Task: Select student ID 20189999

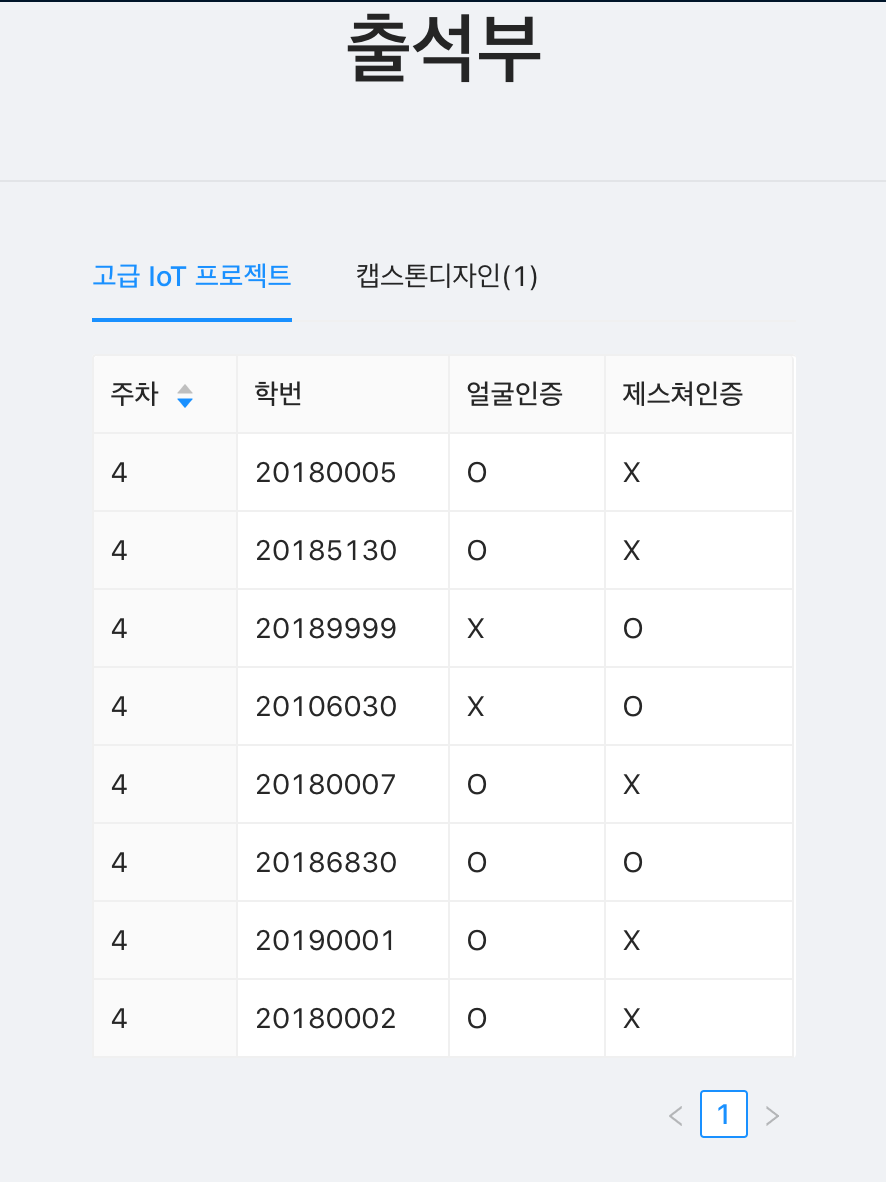Action: [326, 629]
